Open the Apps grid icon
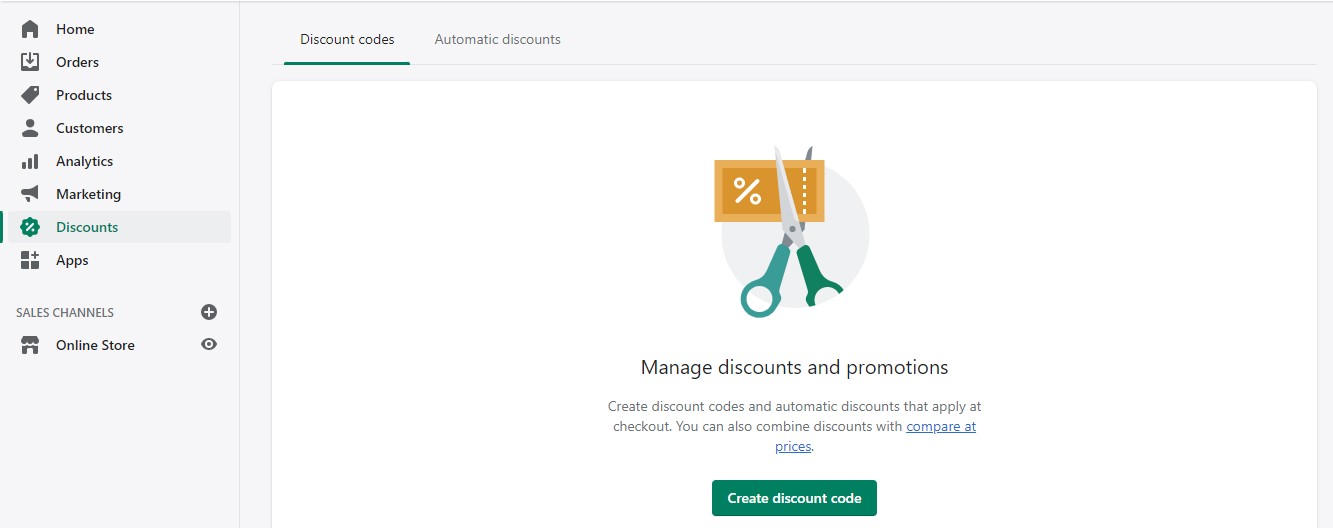This screenshot has height=528, width=1333. [30, 260]
